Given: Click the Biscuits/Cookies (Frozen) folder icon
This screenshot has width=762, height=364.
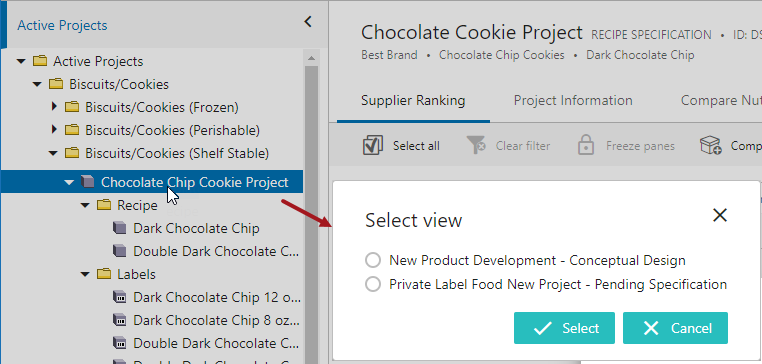Looking at the screenshot, I should [72, 107].
